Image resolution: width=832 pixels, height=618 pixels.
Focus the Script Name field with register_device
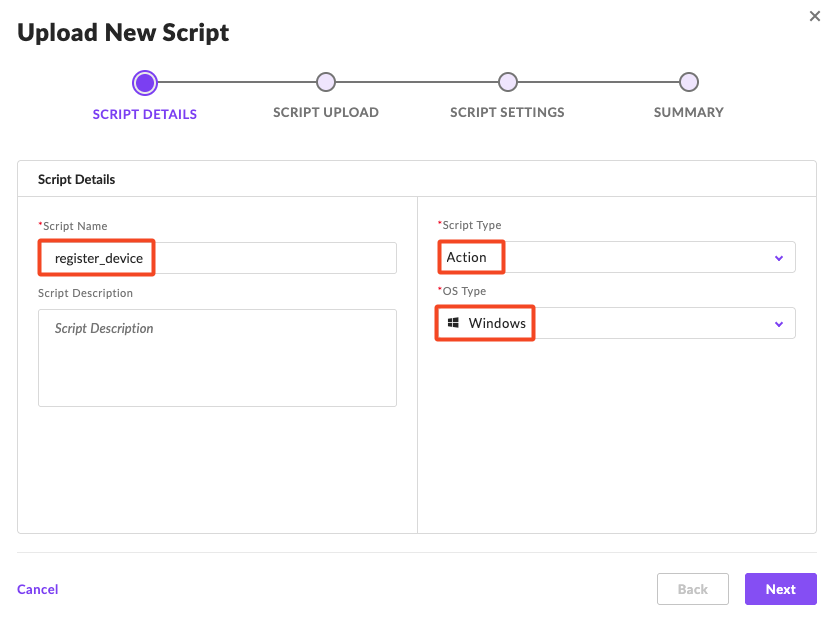pyautogui.click(x=217, y=258)
